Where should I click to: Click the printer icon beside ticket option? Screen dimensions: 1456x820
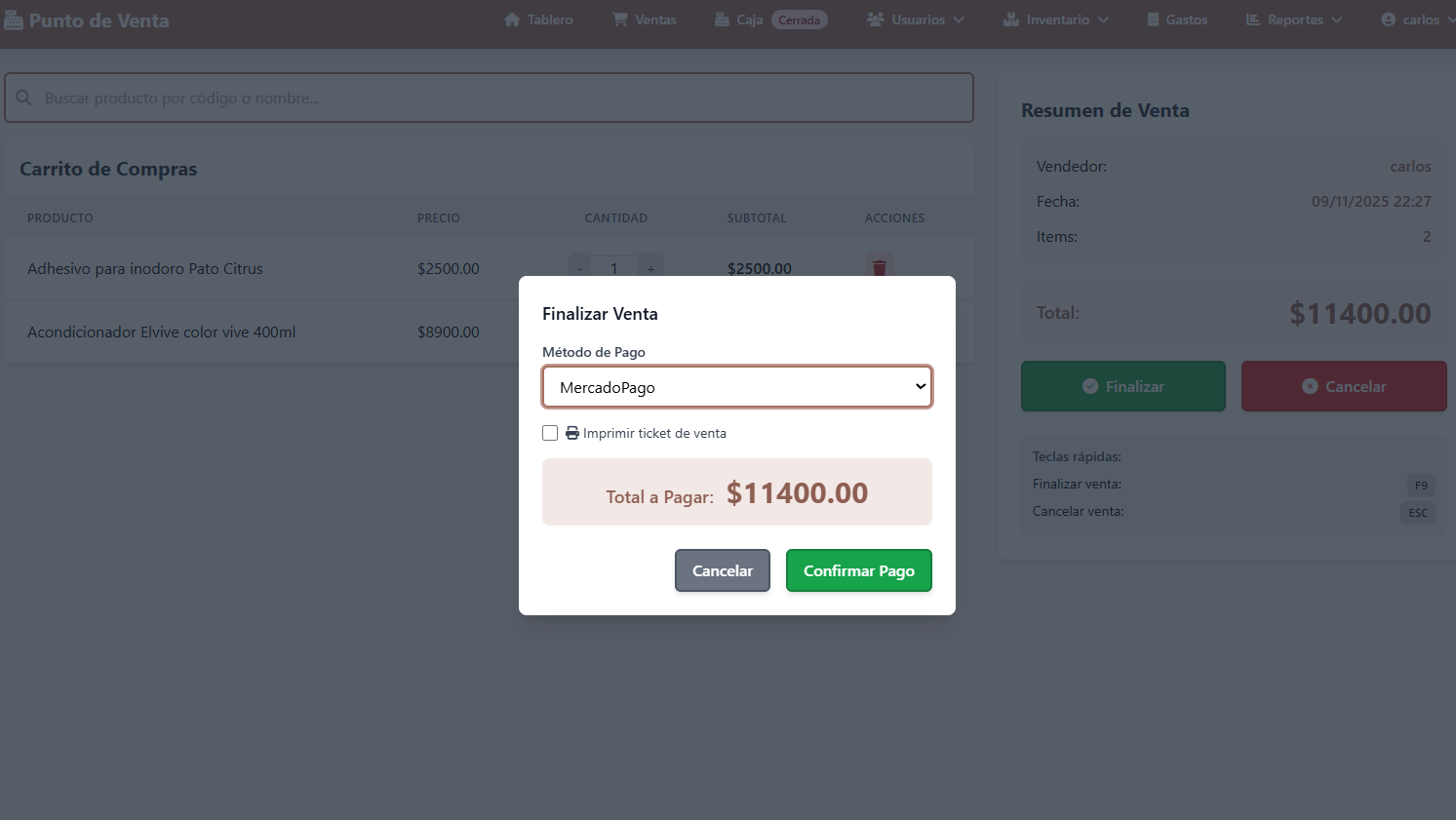coord(572,433)
